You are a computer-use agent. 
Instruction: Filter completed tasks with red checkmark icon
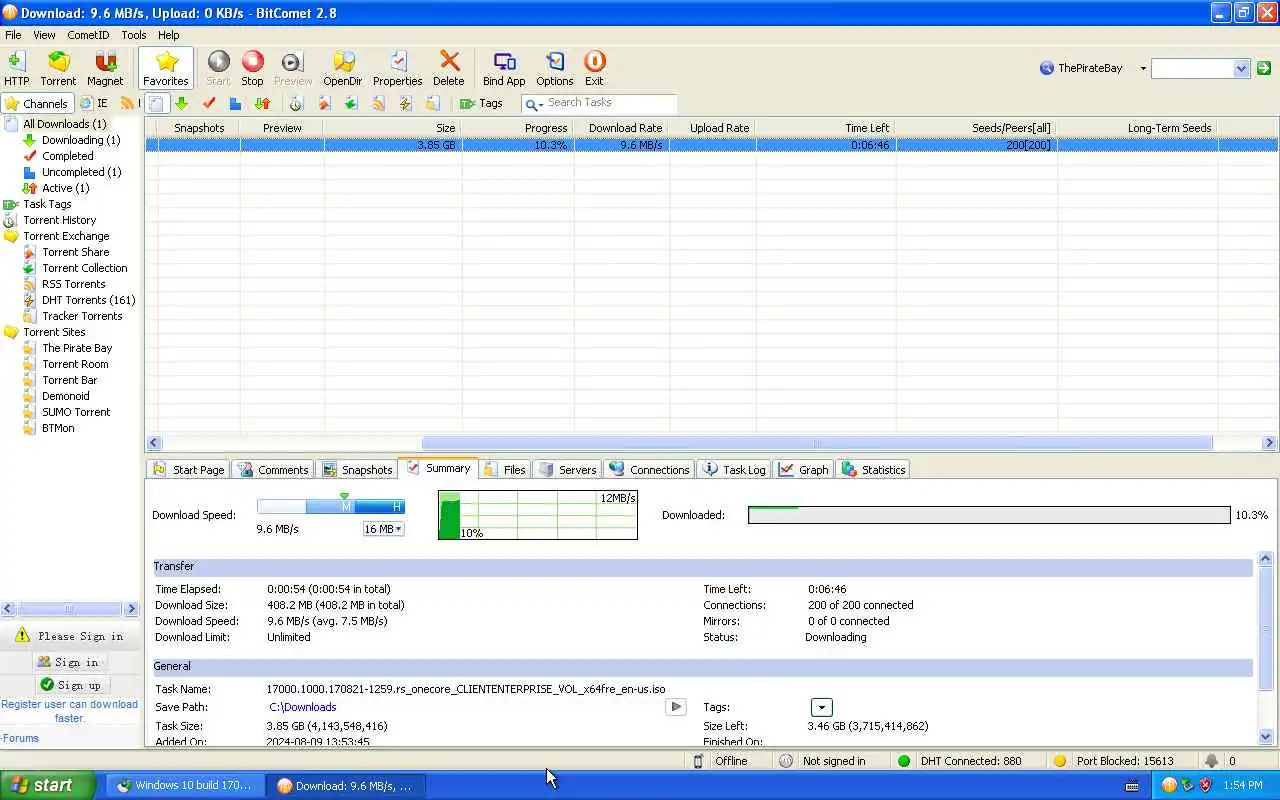[208, 103]
